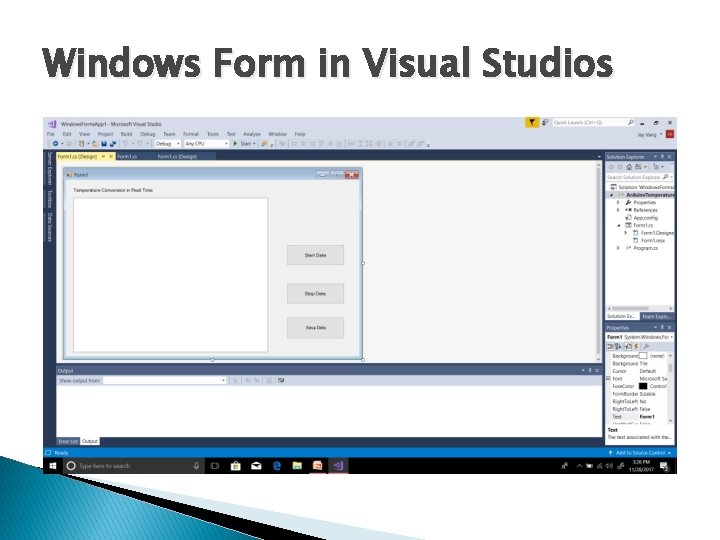Open Mail app from taskbar
This screenshot has height=540, width=720.
tap(256, 466)
